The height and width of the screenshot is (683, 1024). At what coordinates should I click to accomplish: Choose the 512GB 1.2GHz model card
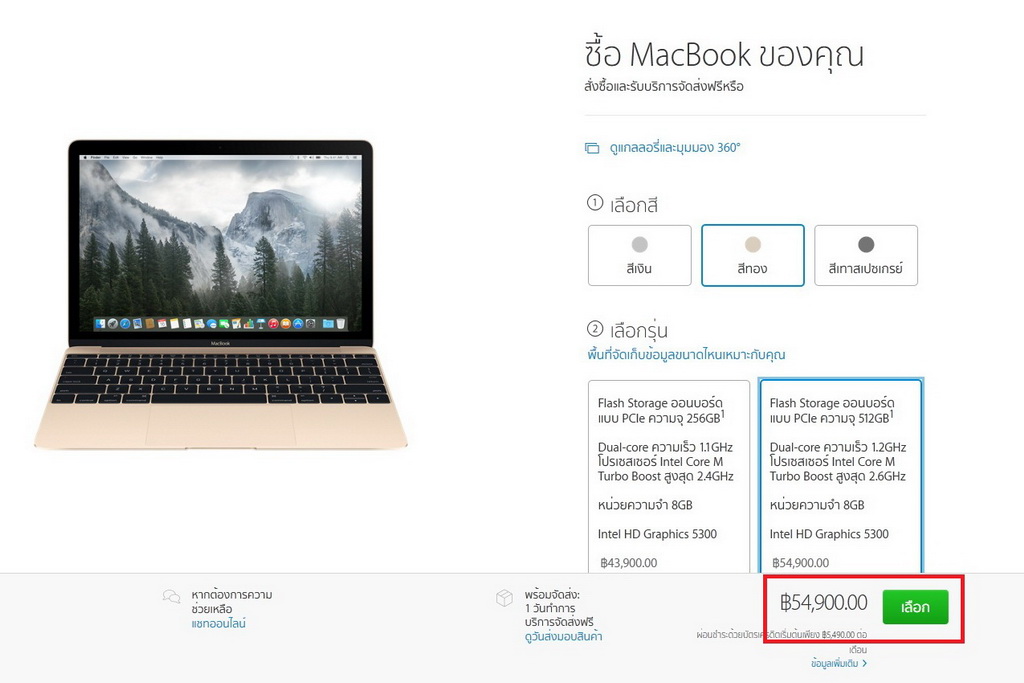tap(840, 475)
